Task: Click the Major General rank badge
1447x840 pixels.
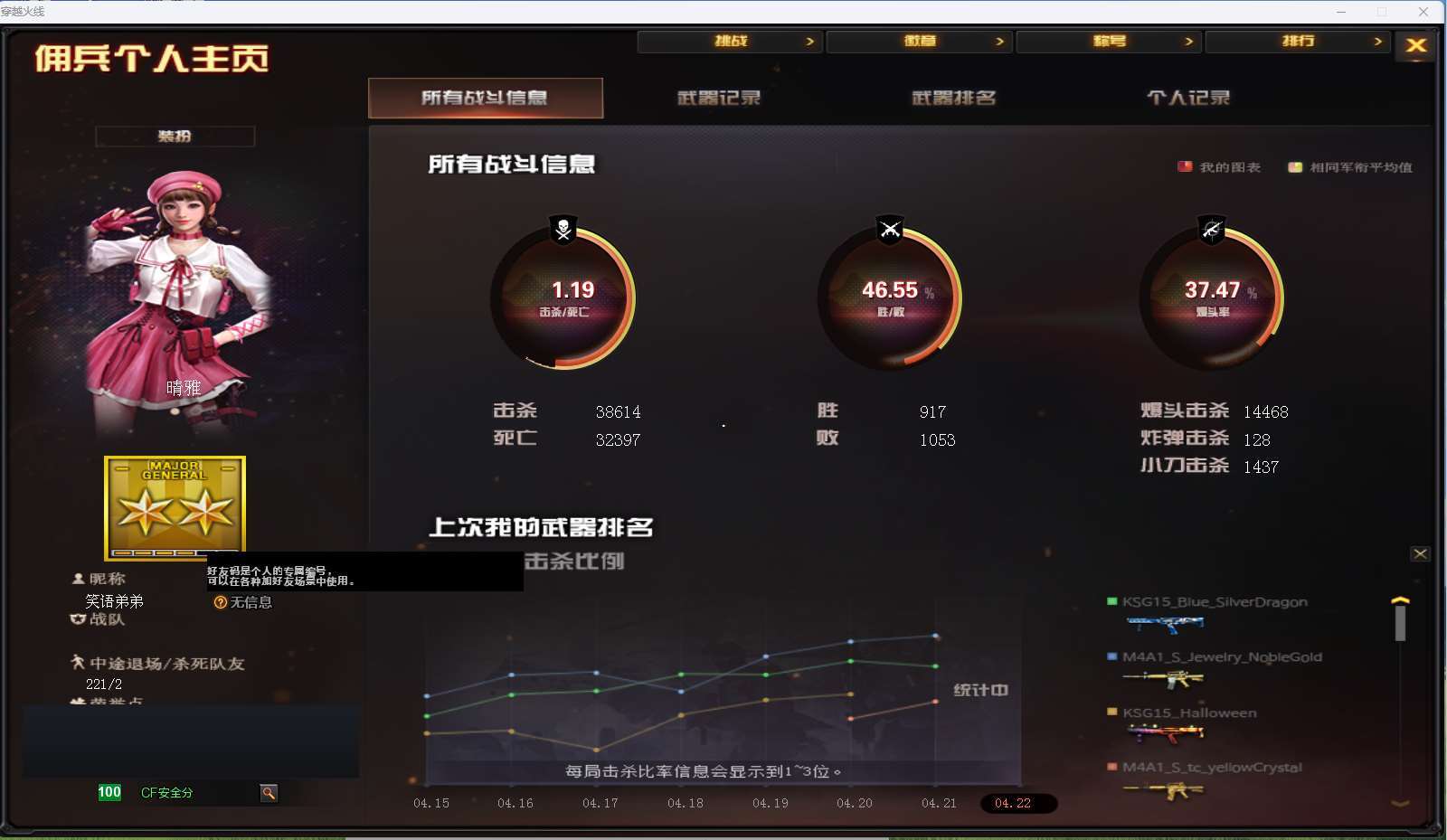Action: coord(175,508)
